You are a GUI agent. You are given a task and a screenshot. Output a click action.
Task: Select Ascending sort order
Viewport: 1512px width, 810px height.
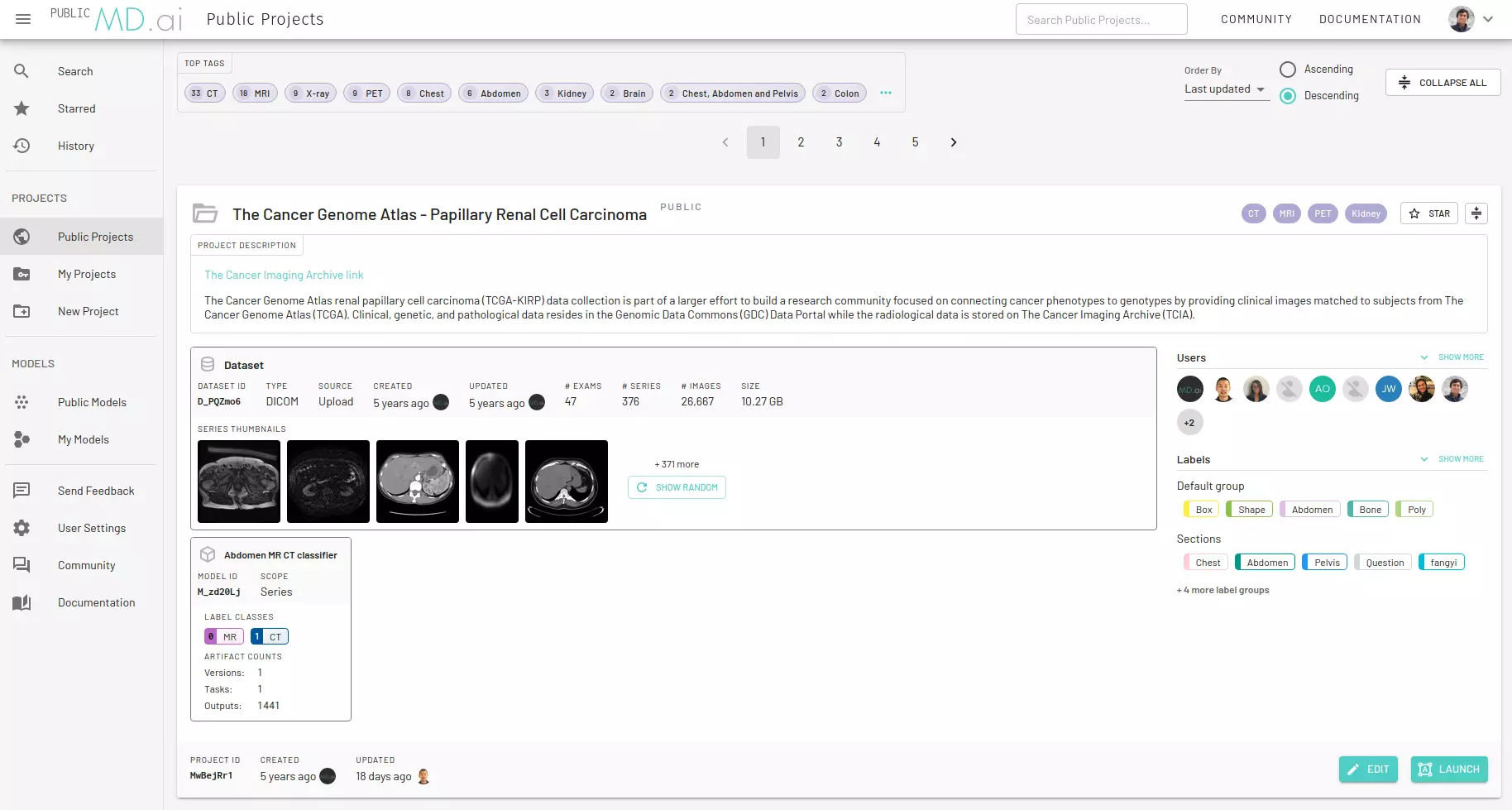coord(1288,69)
